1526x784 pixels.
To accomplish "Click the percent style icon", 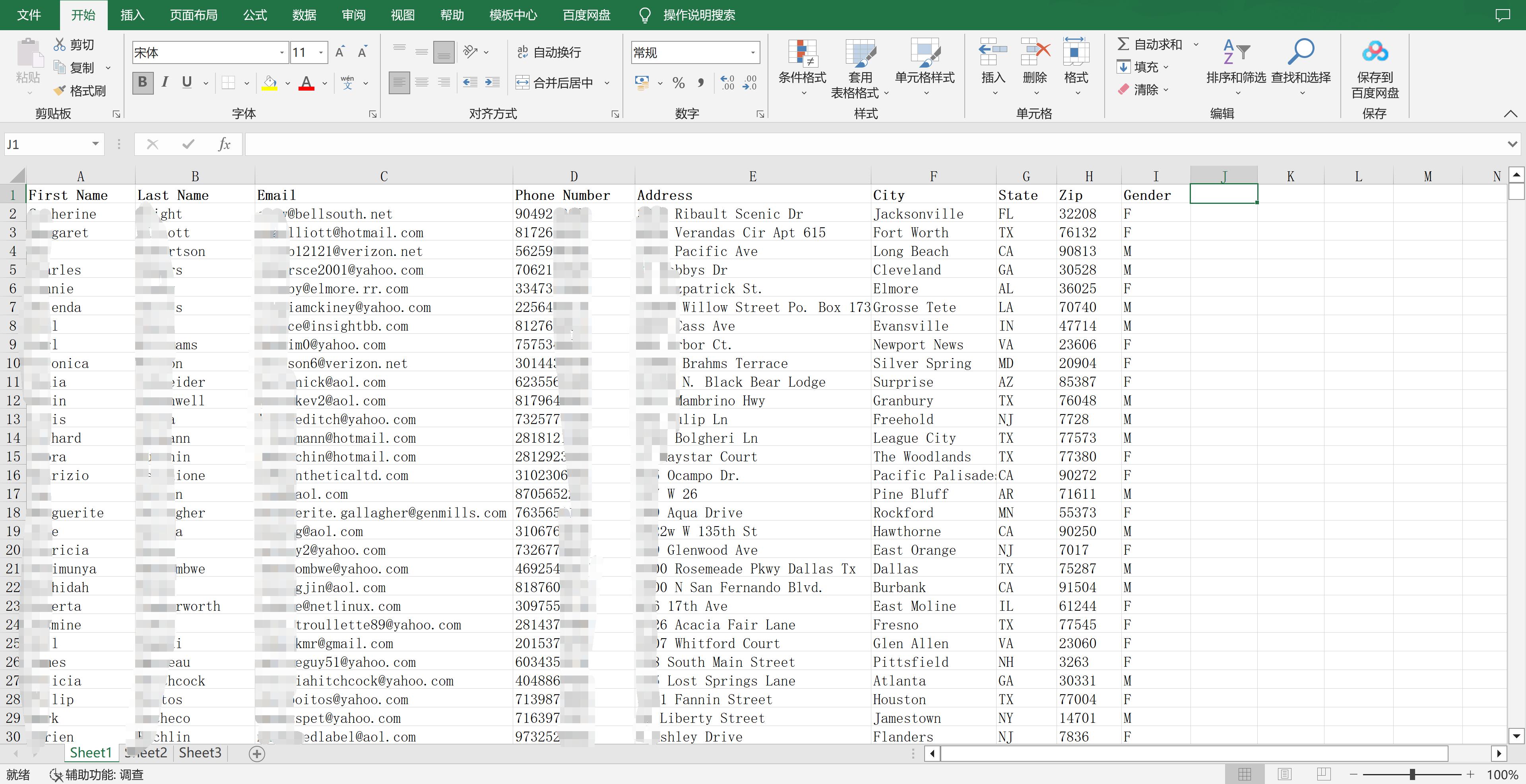I will coord(679,83).
